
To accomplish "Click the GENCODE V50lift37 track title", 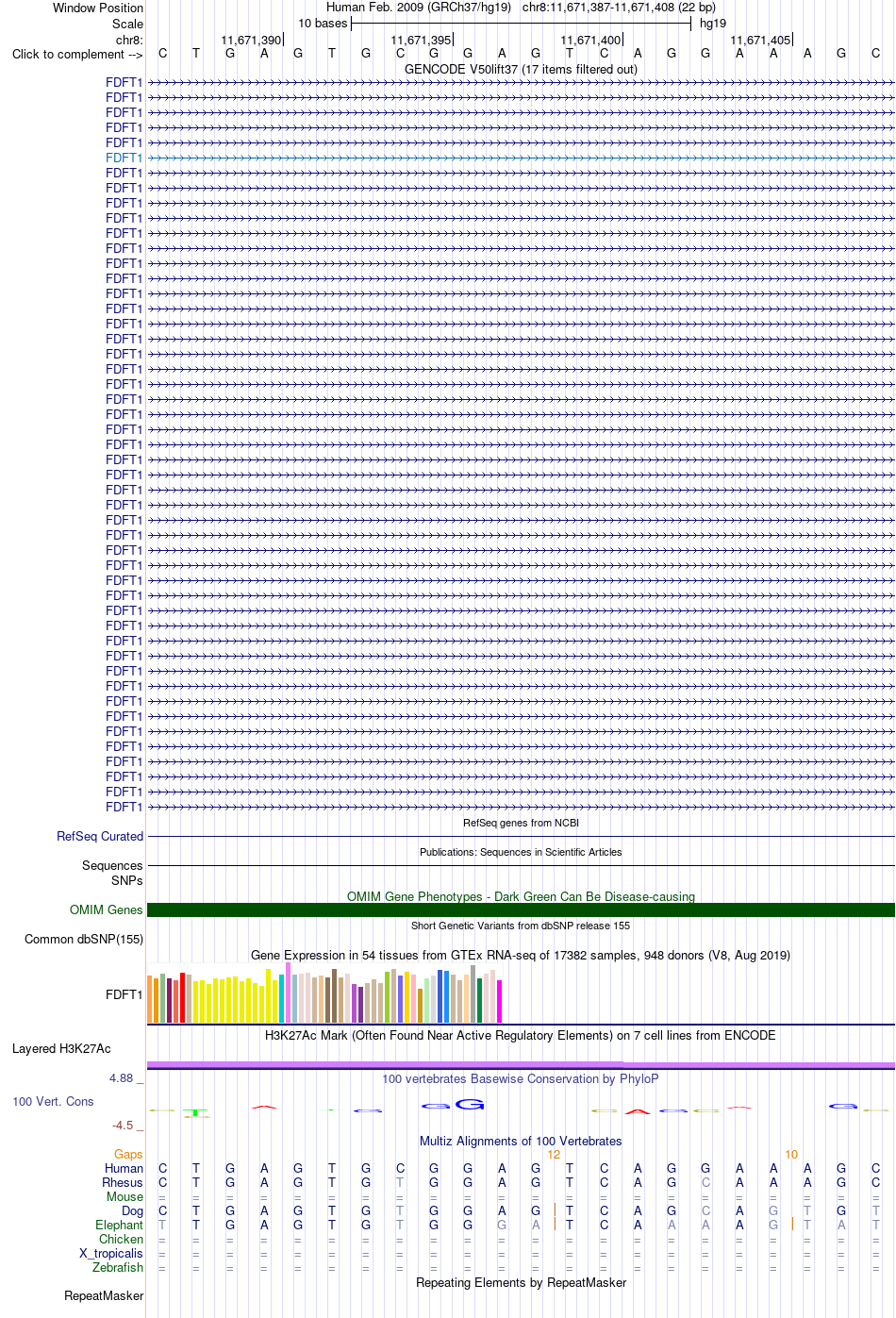I will pos(521,69).
